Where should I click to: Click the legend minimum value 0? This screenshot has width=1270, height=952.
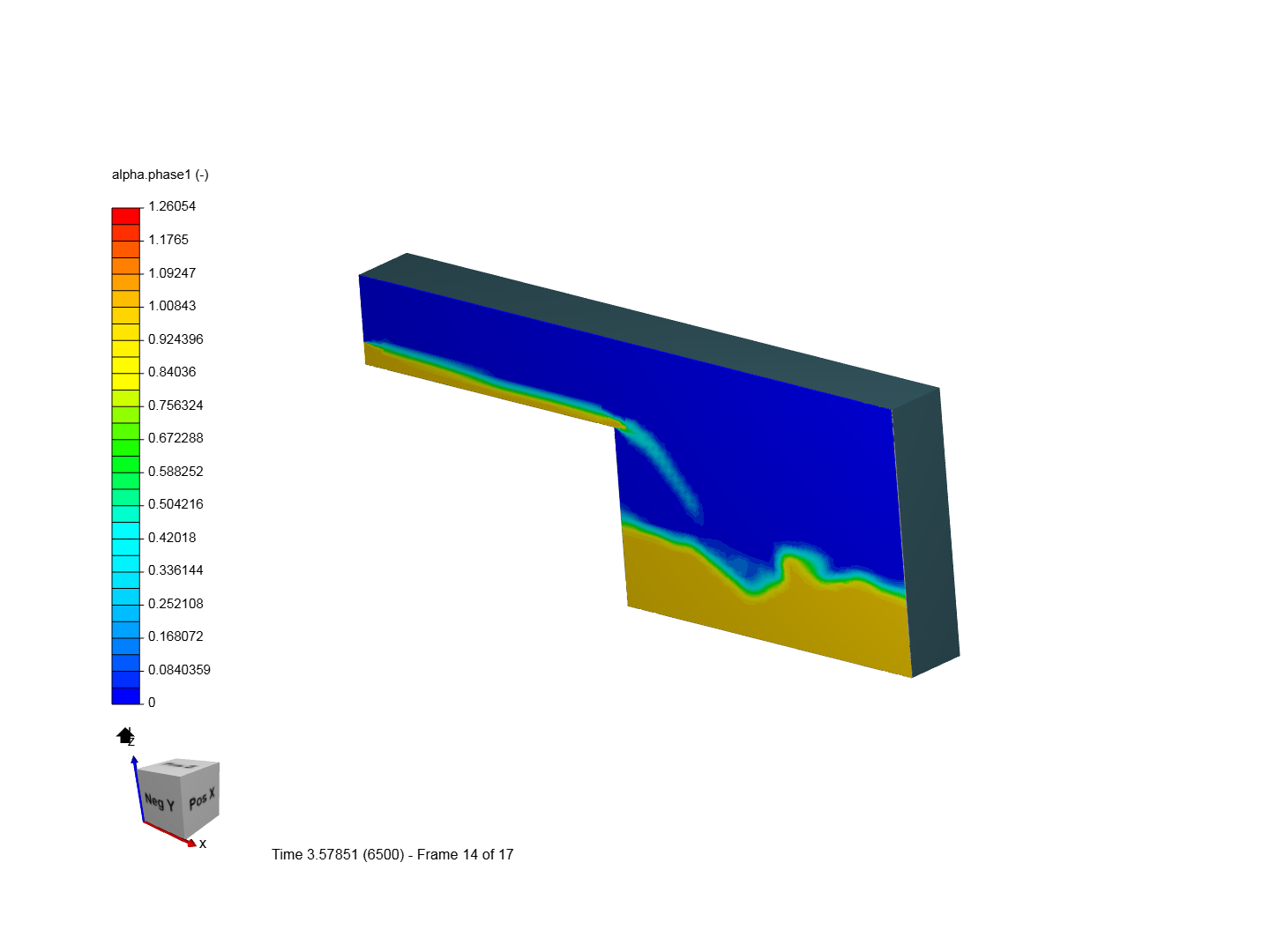[152, 703]
